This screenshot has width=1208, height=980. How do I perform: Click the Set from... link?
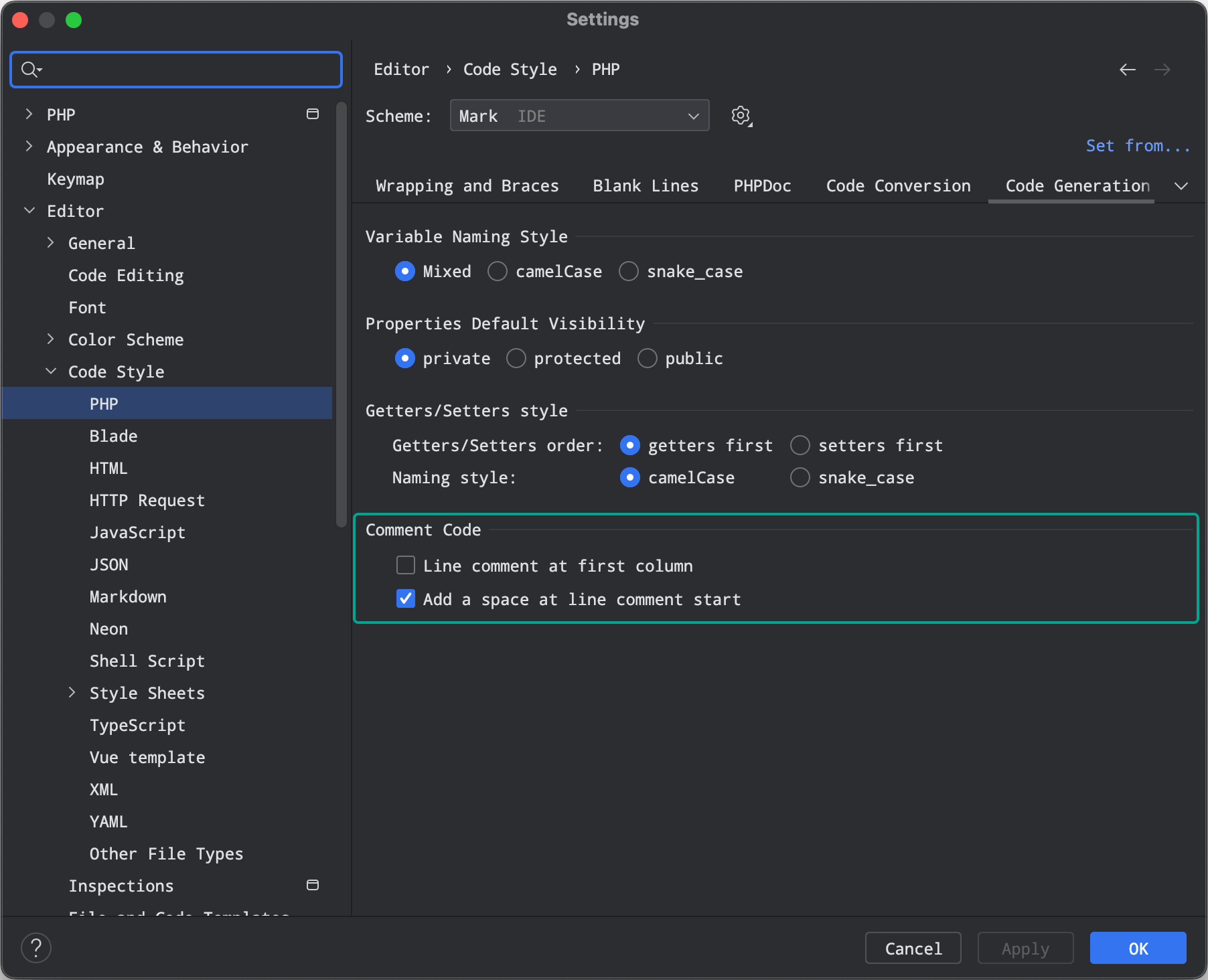pos(1137,146)
